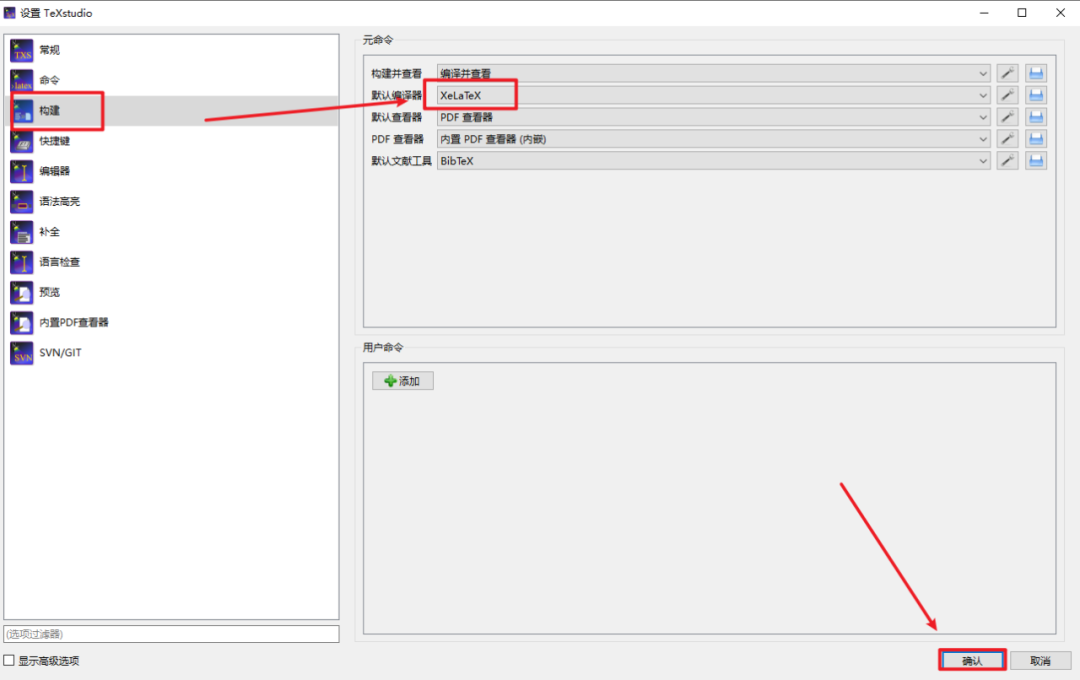Click the 常规 (General) settings icon
Viewport: 1080px width, 680px height.
pos(22,50)
